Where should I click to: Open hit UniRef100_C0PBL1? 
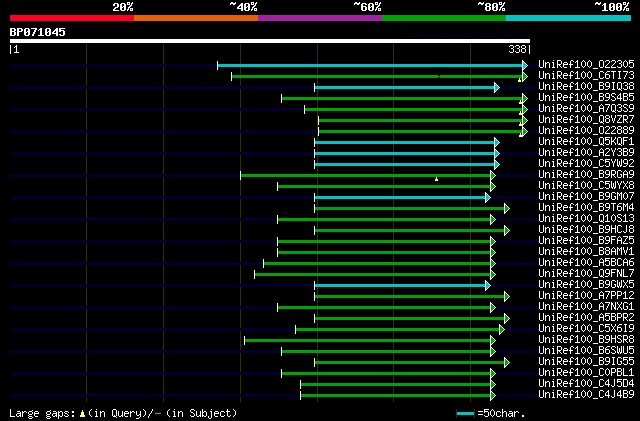(x=586, y=373)
